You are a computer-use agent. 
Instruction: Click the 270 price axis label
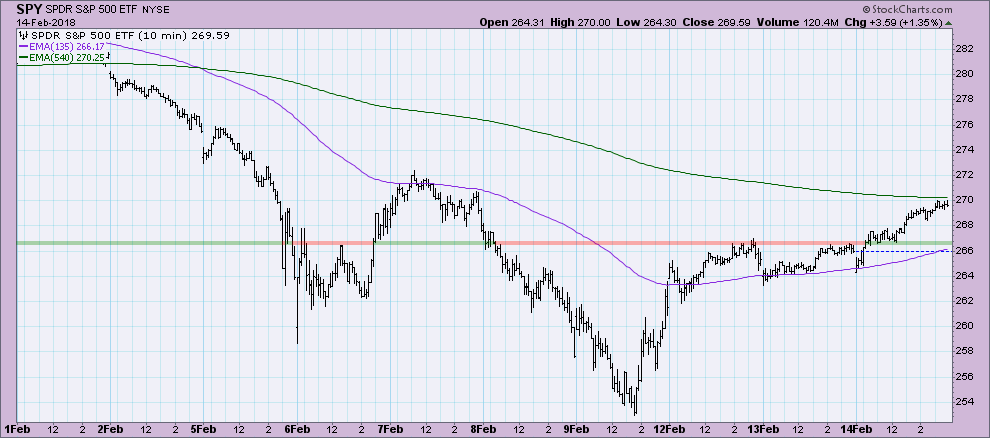963,200
